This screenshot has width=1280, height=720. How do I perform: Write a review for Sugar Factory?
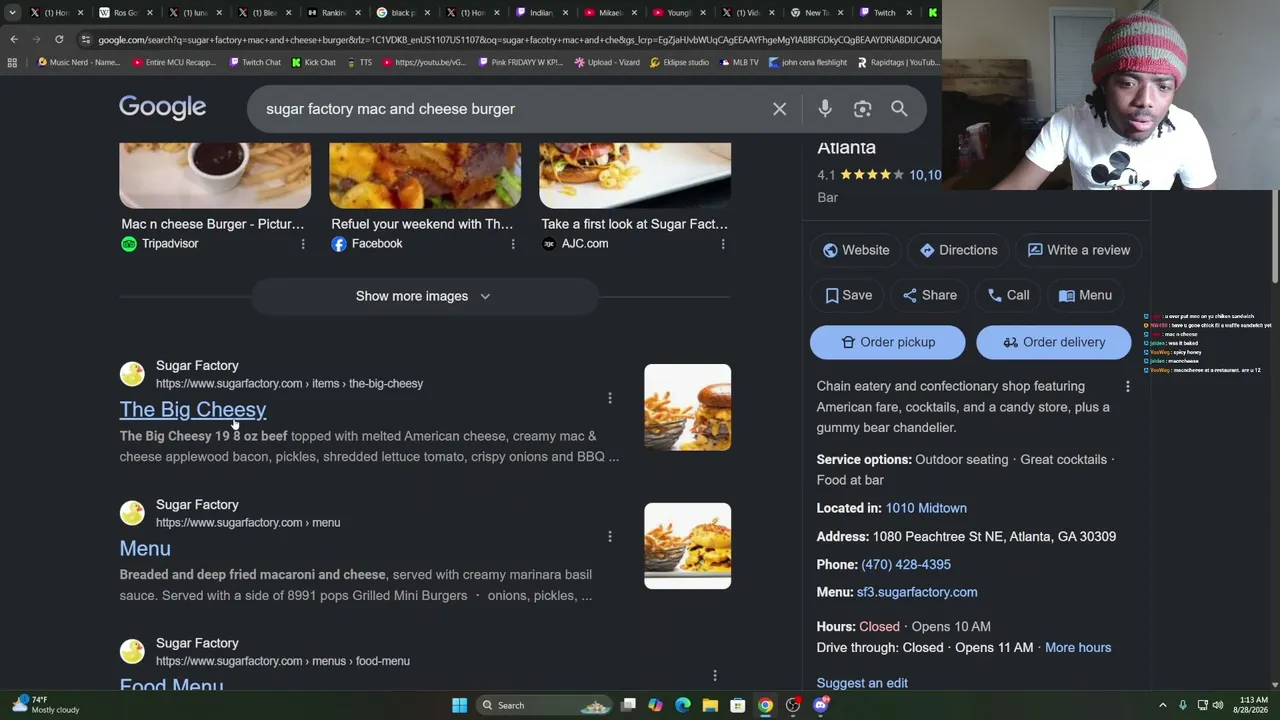click(x=1079, y=250)
